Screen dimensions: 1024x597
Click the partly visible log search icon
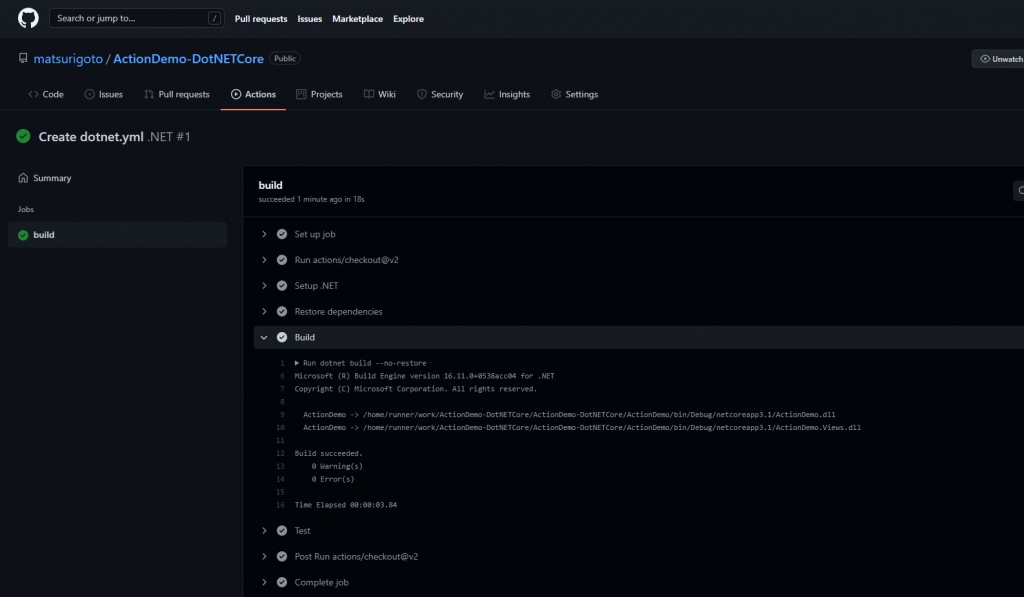coord(1019,190)
